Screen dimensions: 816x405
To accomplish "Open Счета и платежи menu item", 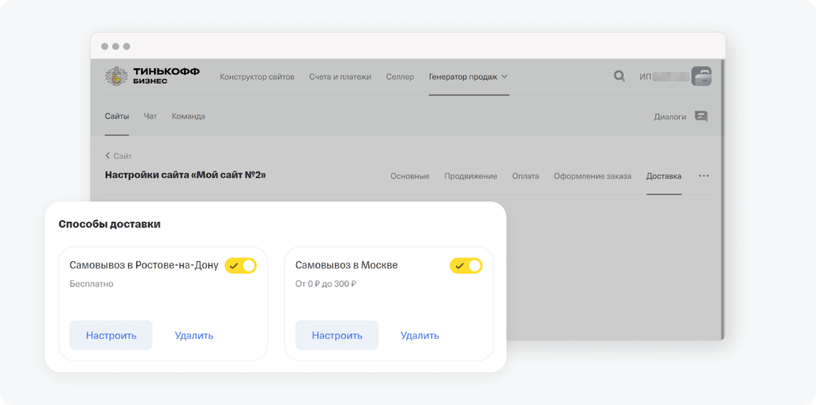I will tap(340, 76).
